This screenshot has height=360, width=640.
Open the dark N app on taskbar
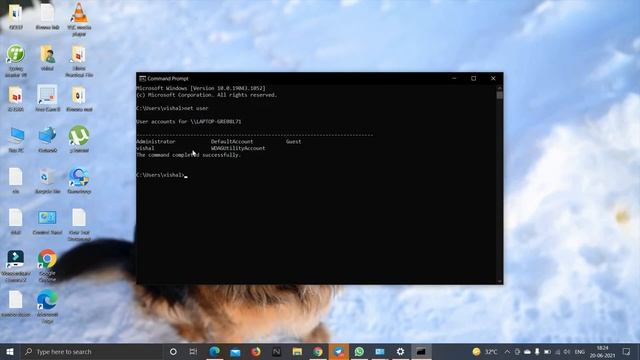(276, 351)
